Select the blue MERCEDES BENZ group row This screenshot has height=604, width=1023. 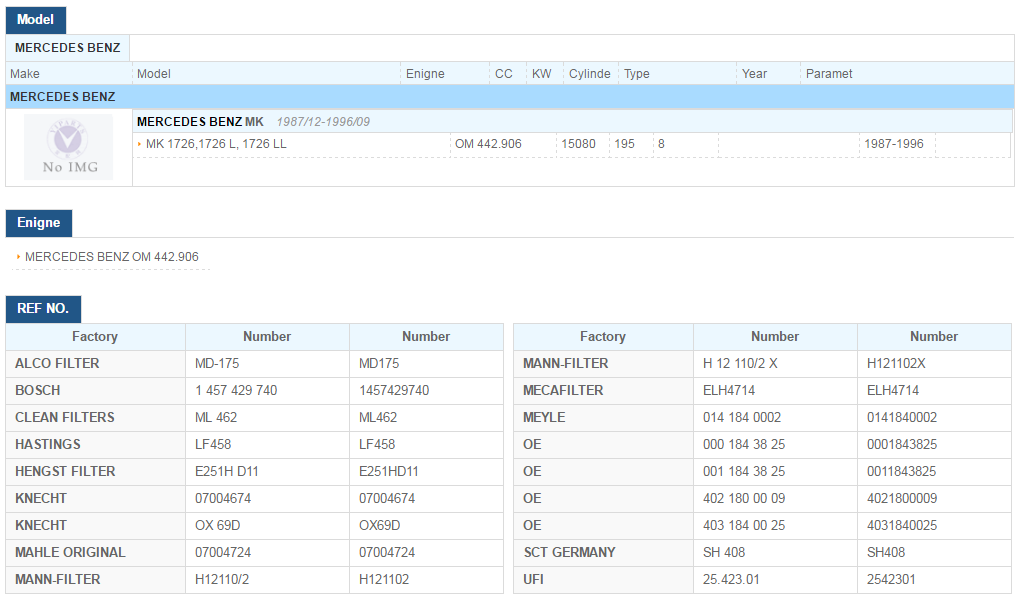[510, 97]
